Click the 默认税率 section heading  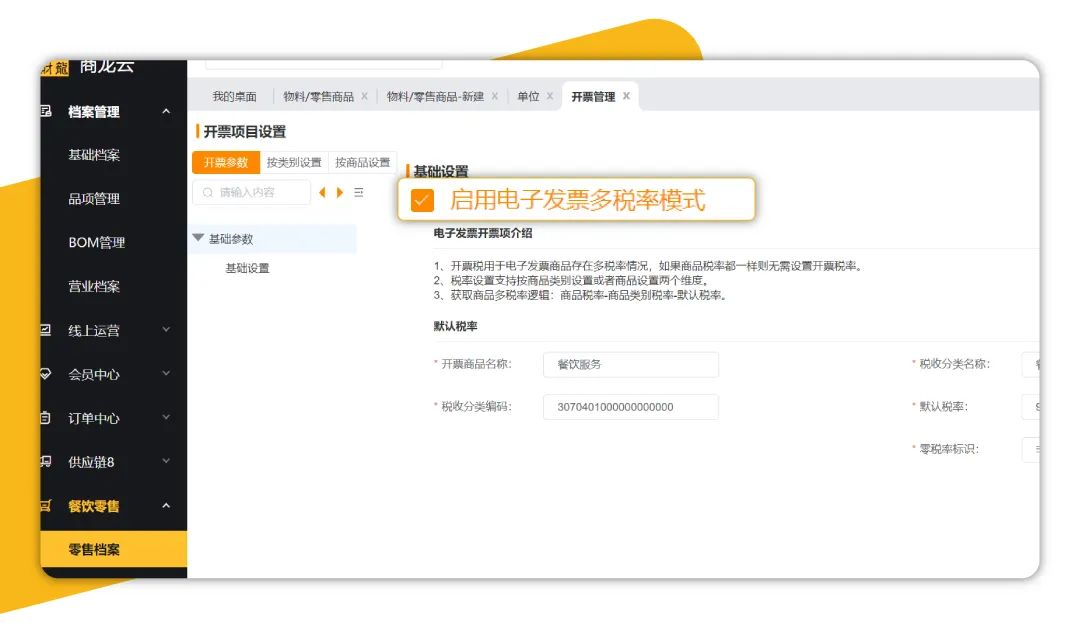point(455,326)
